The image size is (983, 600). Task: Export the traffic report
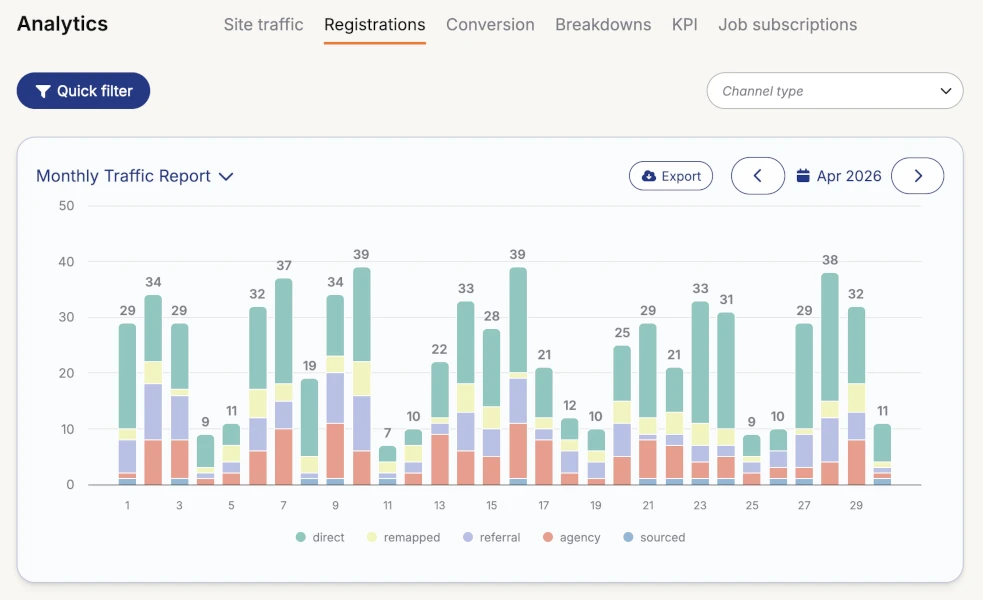(671, 176)
